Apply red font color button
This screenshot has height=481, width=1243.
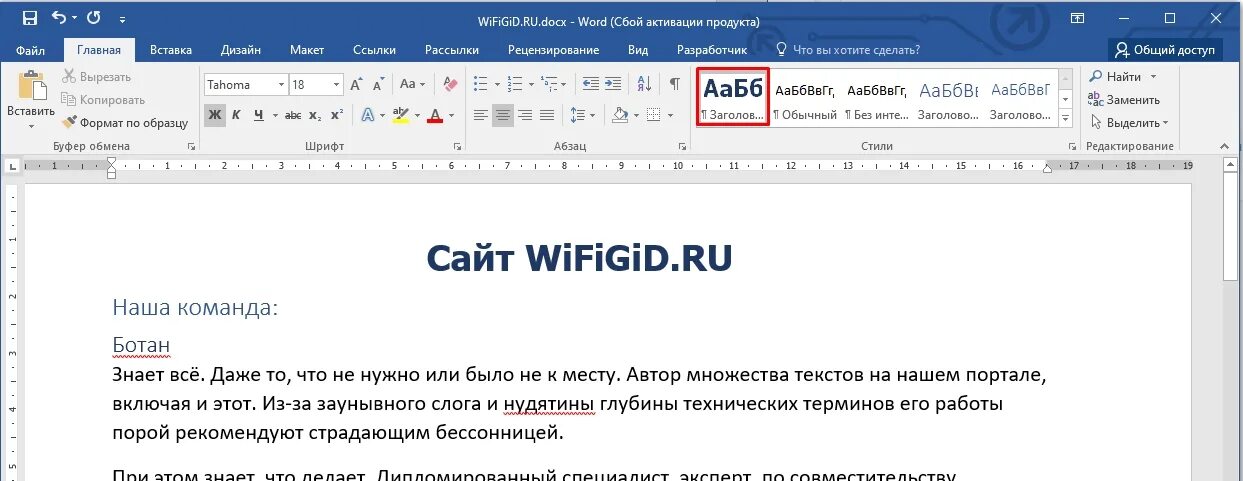435,115
